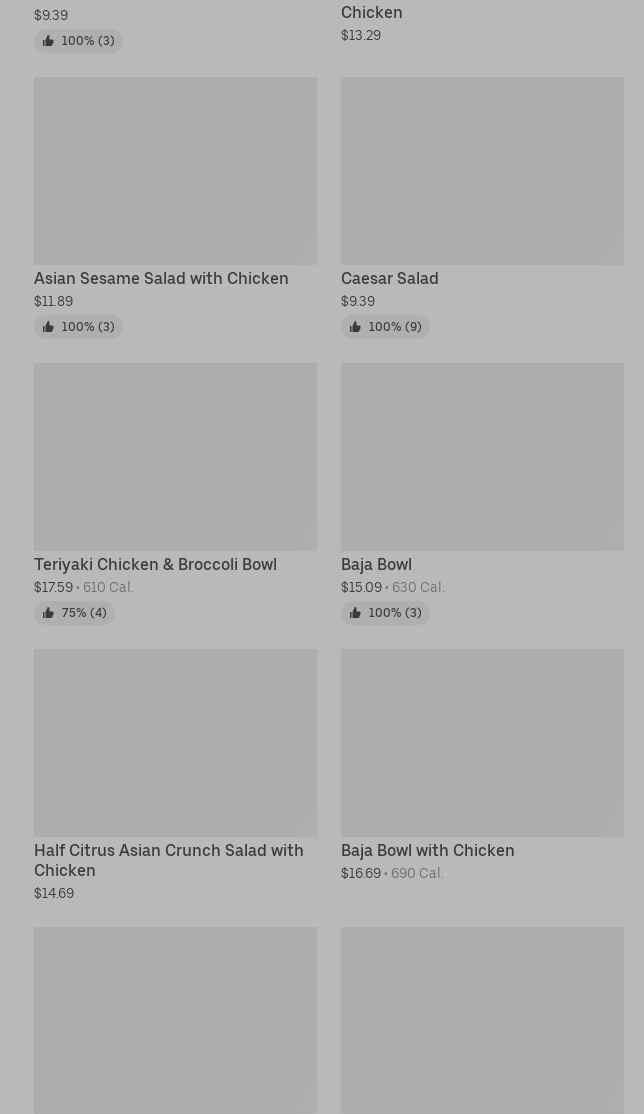
Task: Click thumbs-up icon under Caesar Salad
Action: click(355, 327)
